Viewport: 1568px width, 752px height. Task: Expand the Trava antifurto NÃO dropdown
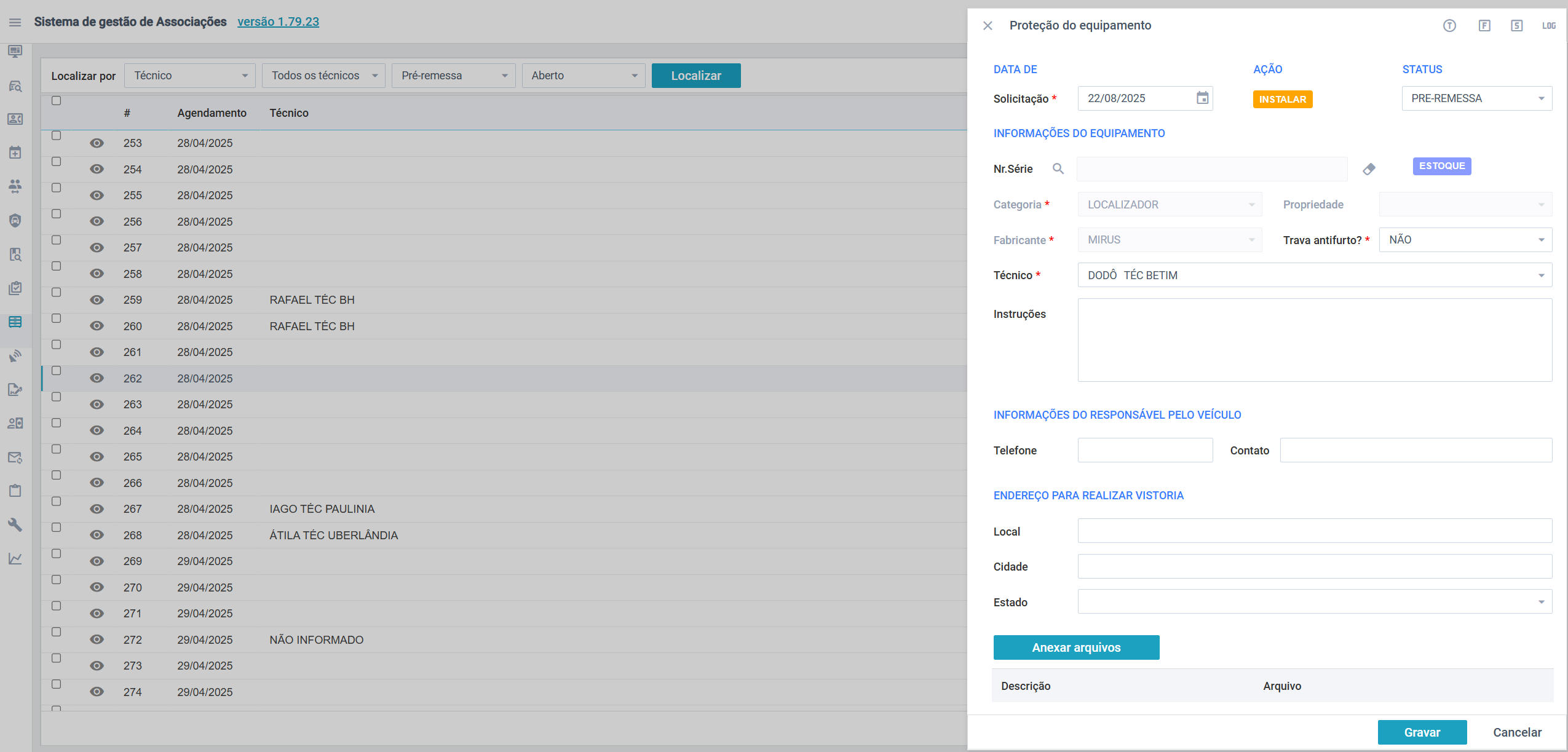(x=1465, y=240)
